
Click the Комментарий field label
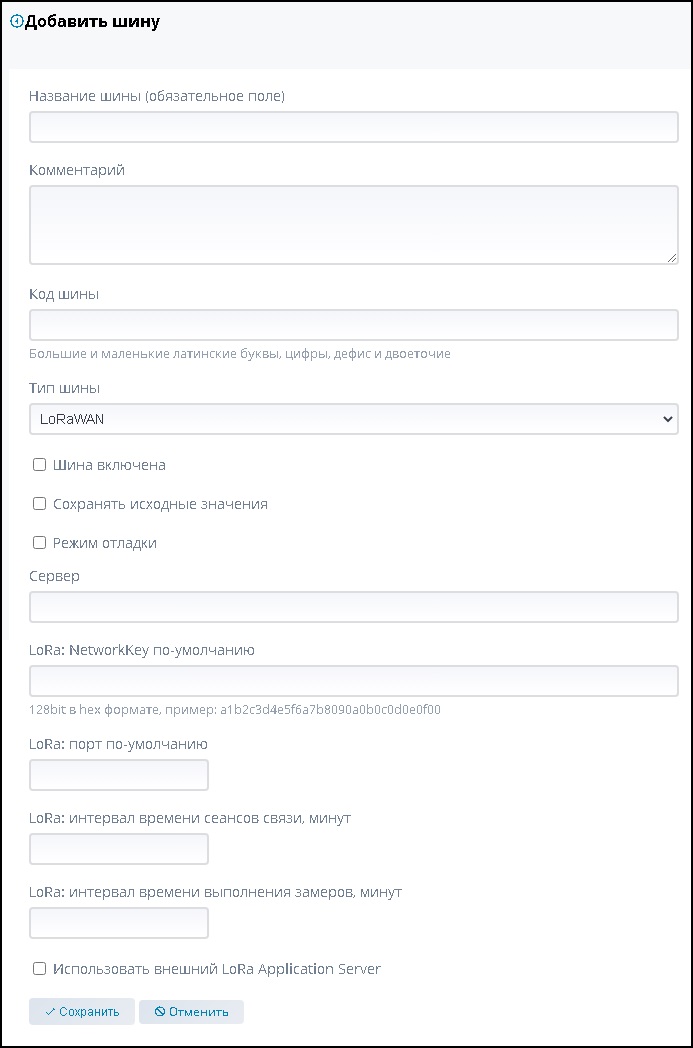[77, 170]
